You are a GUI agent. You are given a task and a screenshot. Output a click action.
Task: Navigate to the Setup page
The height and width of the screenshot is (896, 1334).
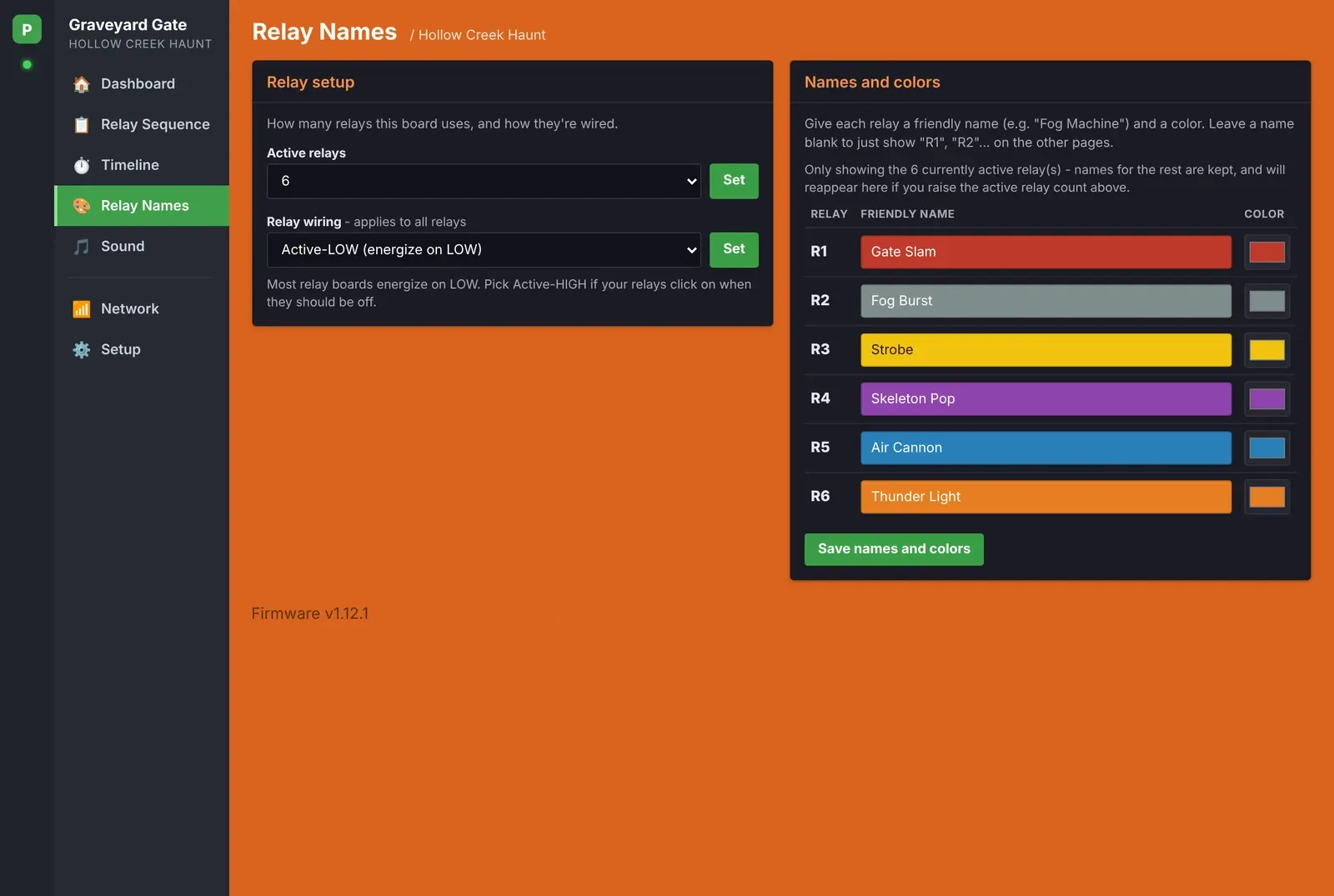pyautogui.click(x=142, y=350)
